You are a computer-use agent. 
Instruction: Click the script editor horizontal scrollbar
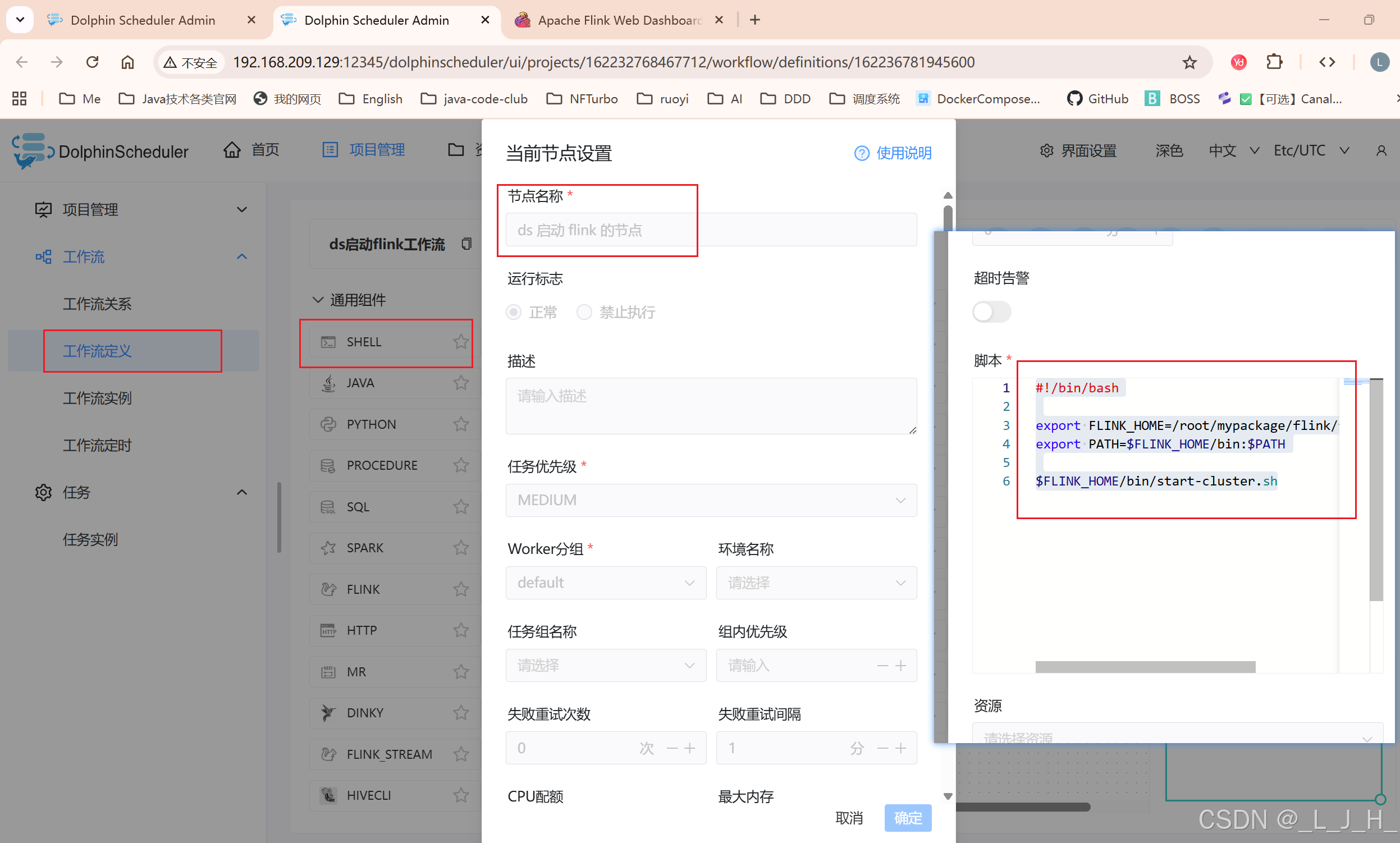tap(1145, 667)
